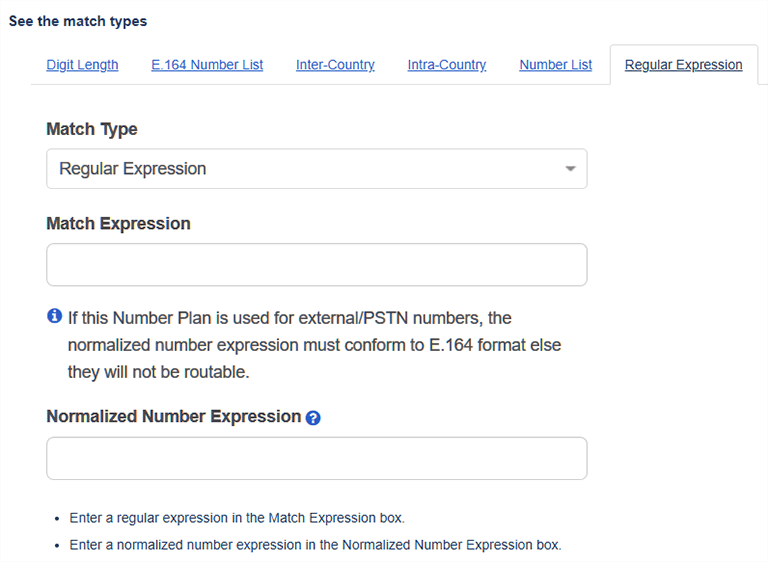Open the Digit Length tab
The height and width of the screenshot is (562, 768).
pyautogui.click(x=82, y=65)
